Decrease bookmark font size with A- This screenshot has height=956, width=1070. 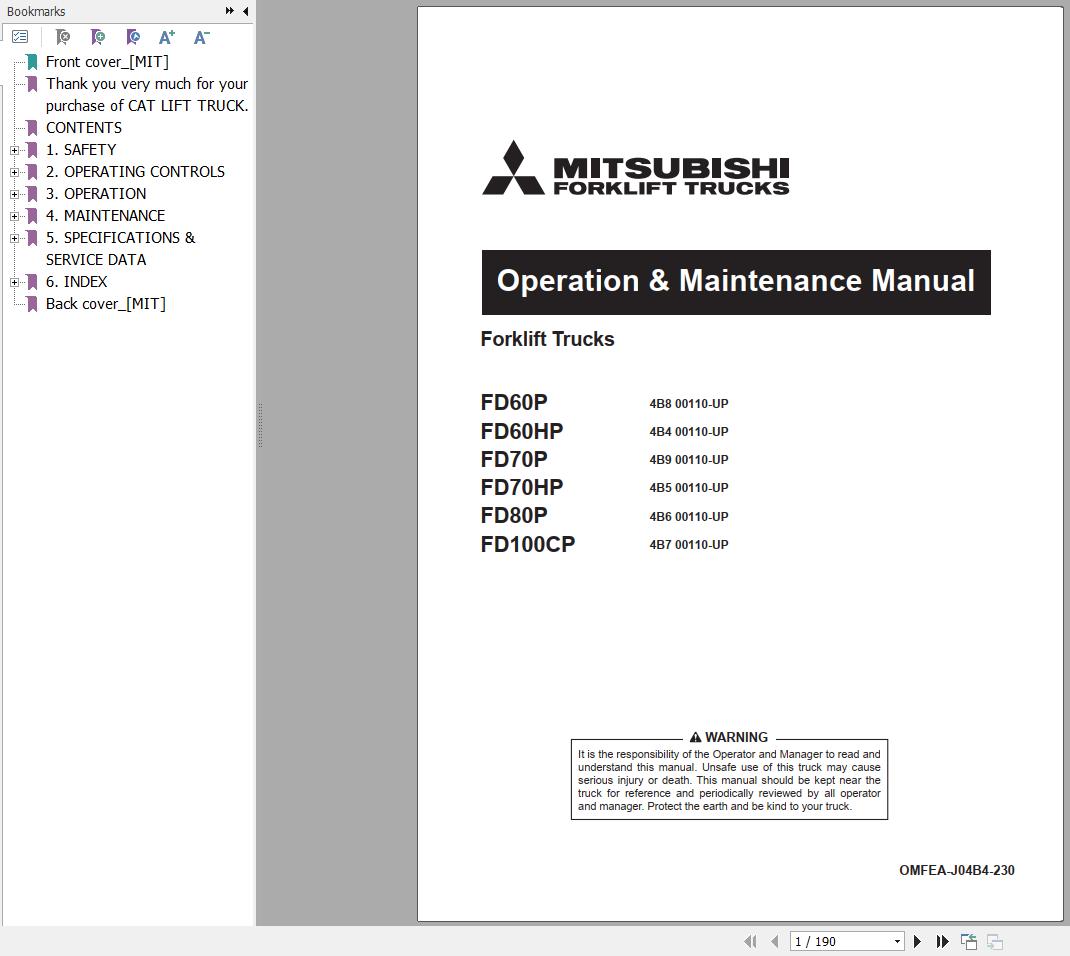(201, 37)
